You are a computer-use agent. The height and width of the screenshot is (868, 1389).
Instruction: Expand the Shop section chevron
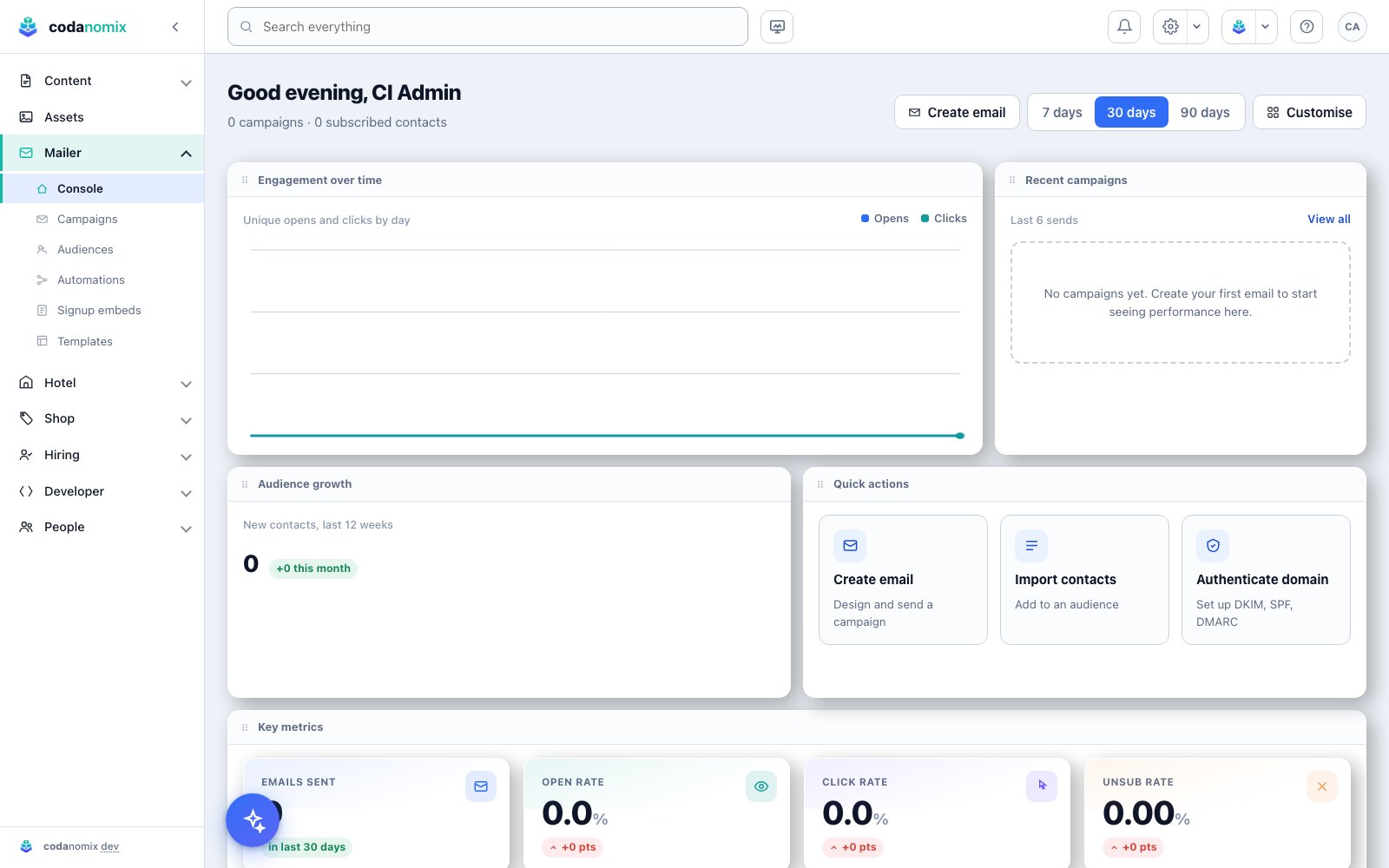[x=186, y=420]
